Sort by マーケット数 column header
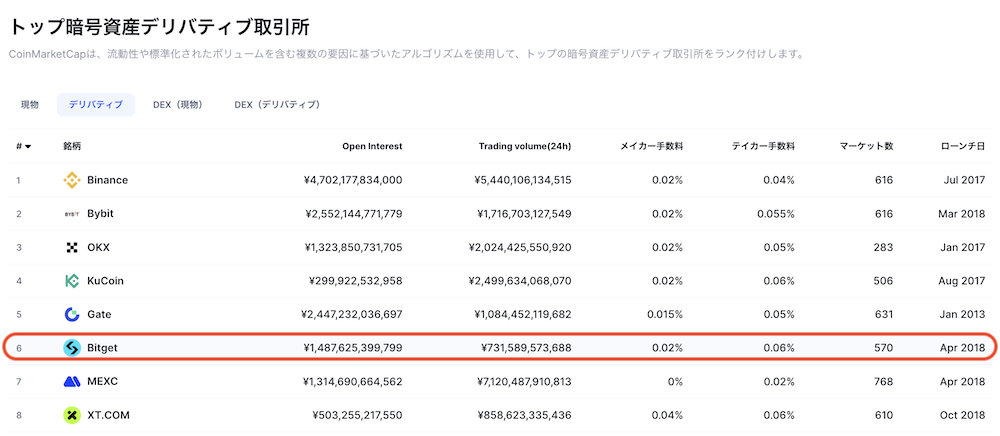 [x=866, y=146]
